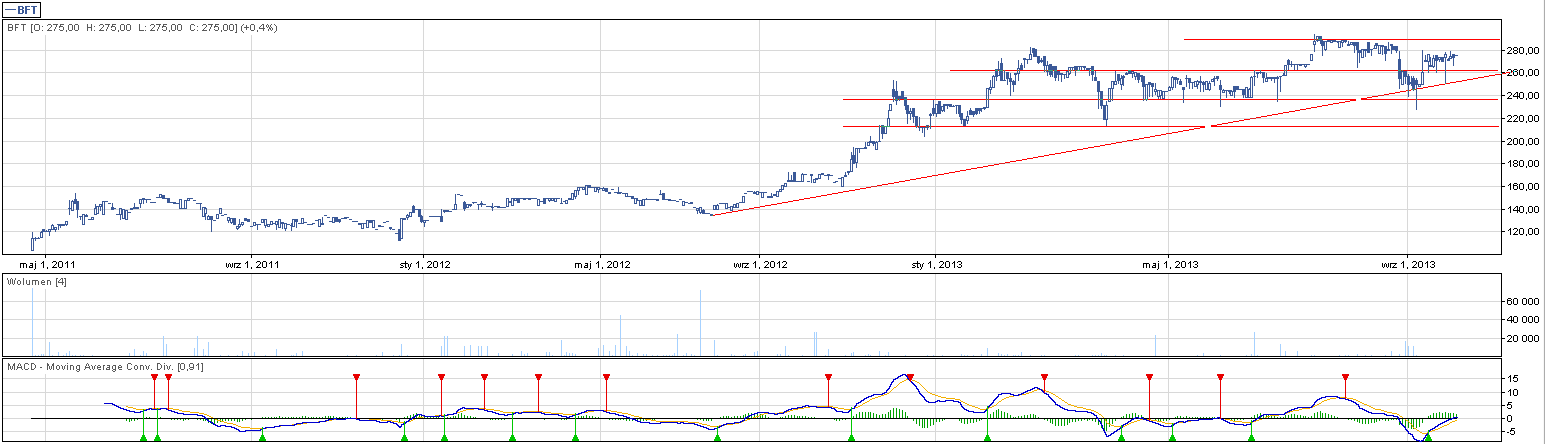Click the Wolumen [4] panel label

point(38,283)
